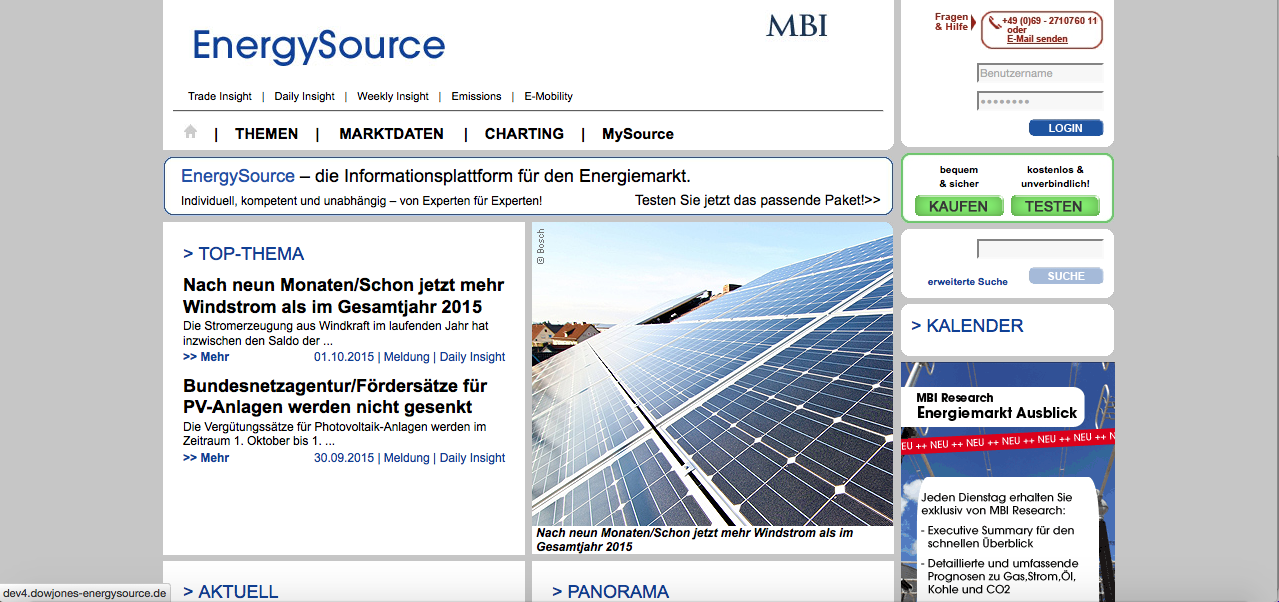The height and width of the screenshot is (602, 1279).
Task: Click Daily Insight link dated 01.10.2015
Action: pos(472,357)
